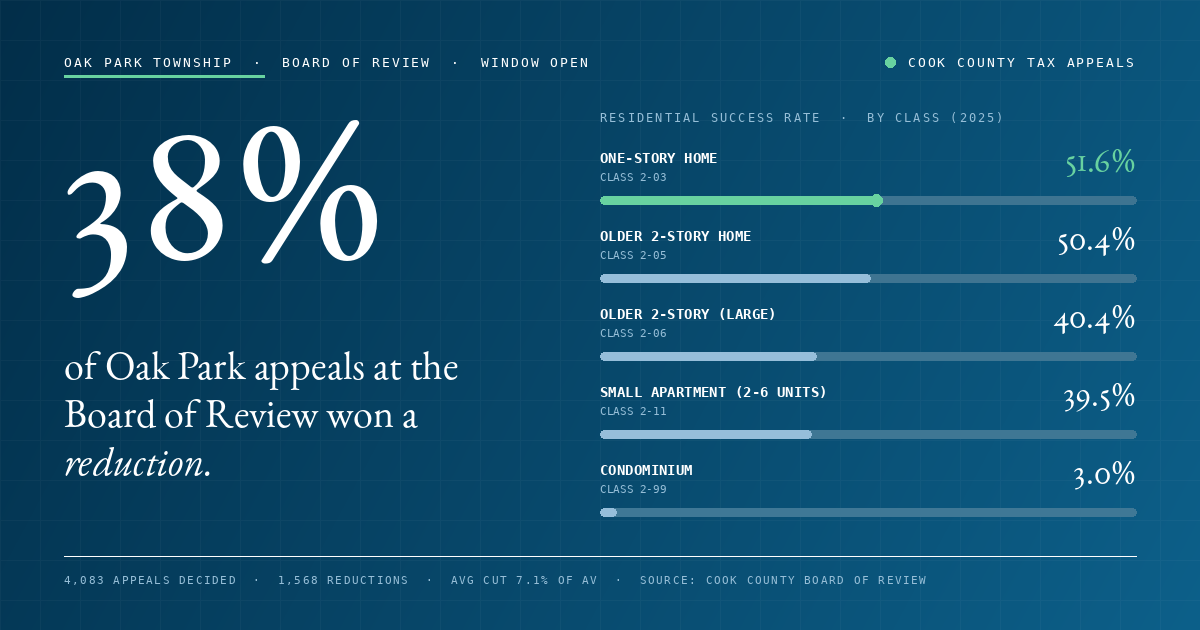
Task: Click the Cook County Tax Appeals label
Action: tap(1021, 63)
